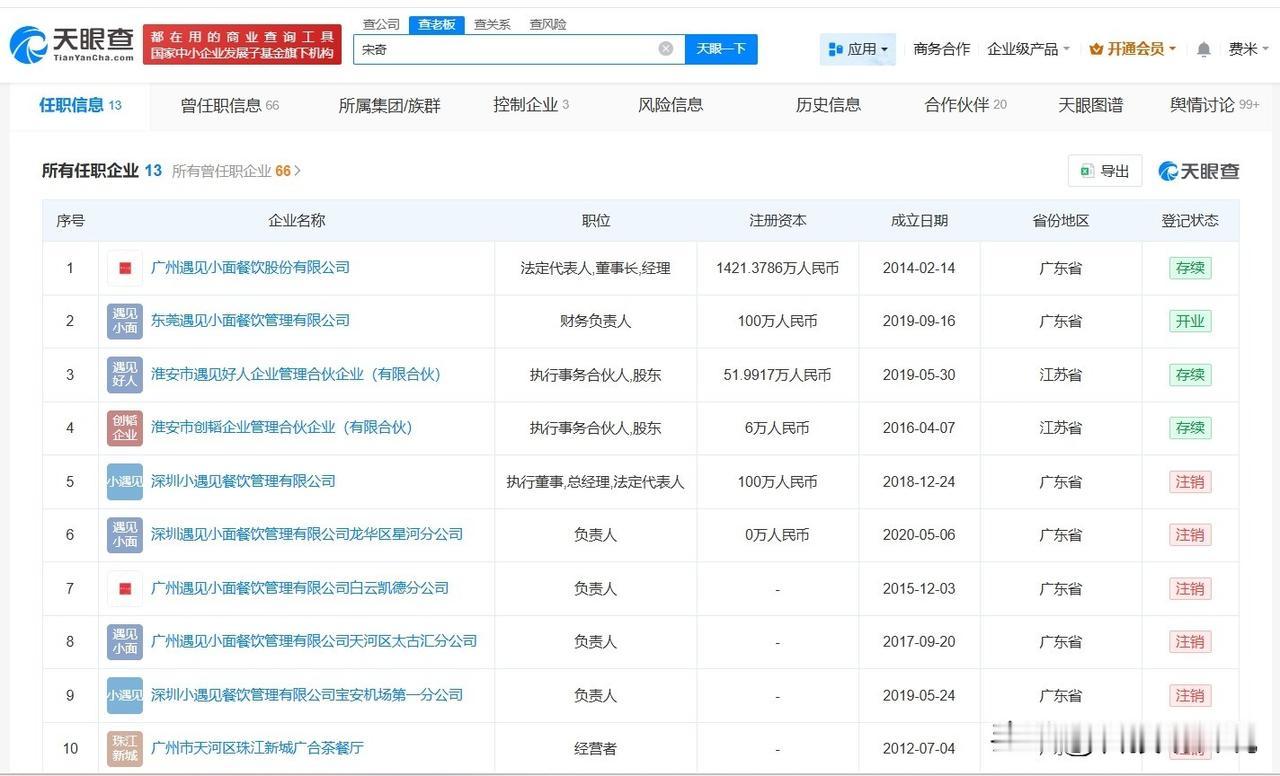Switch to the 查关系 search tab
The width and height of the screenshot is (1280, 776).
492,24
